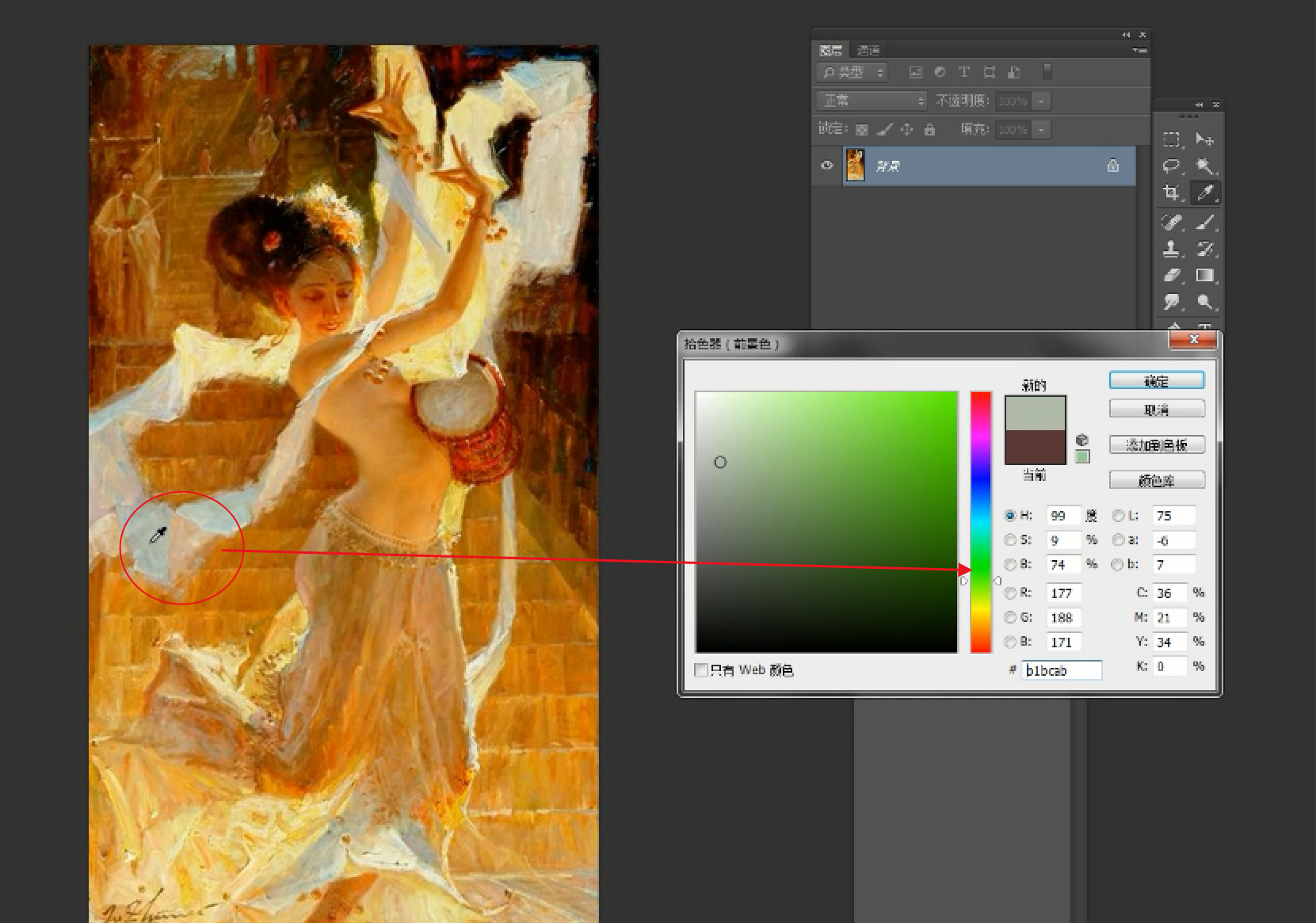This screenshot has width=1316, height=923.
Task: Click the background layer lock icon
Action: (x=1113, y=166)
